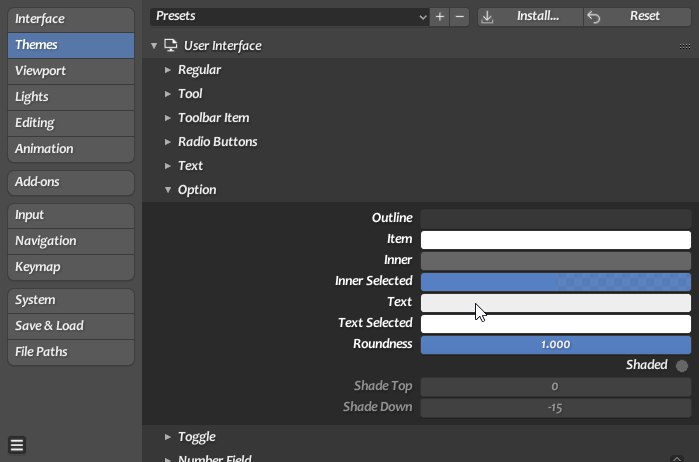Screen dimensions: 699x462
Task: Expand the Toggle section
Action: tap(196, 437)
